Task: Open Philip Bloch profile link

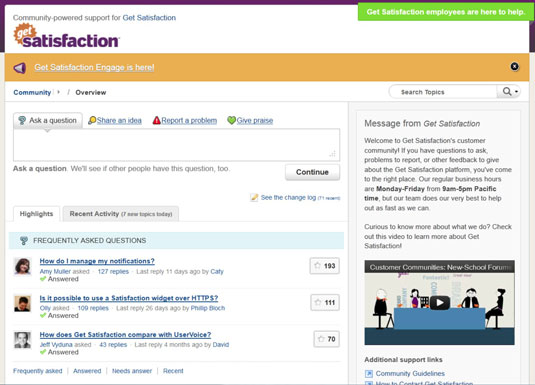Action: [x=208, y=308]
